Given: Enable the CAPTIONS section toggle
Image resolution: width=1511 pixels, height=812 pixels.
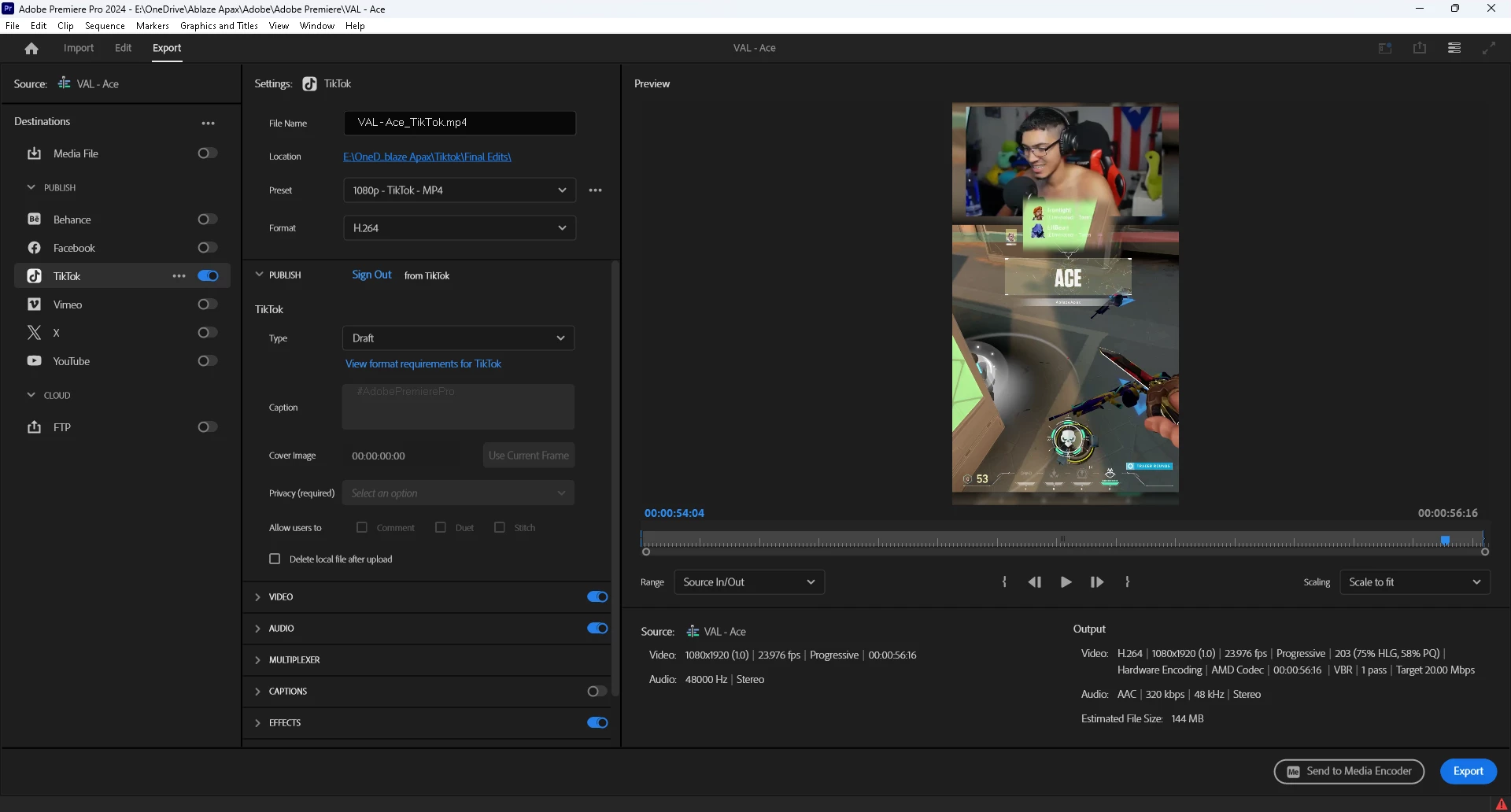Looking at the screenshot, I should click(597, 692).
